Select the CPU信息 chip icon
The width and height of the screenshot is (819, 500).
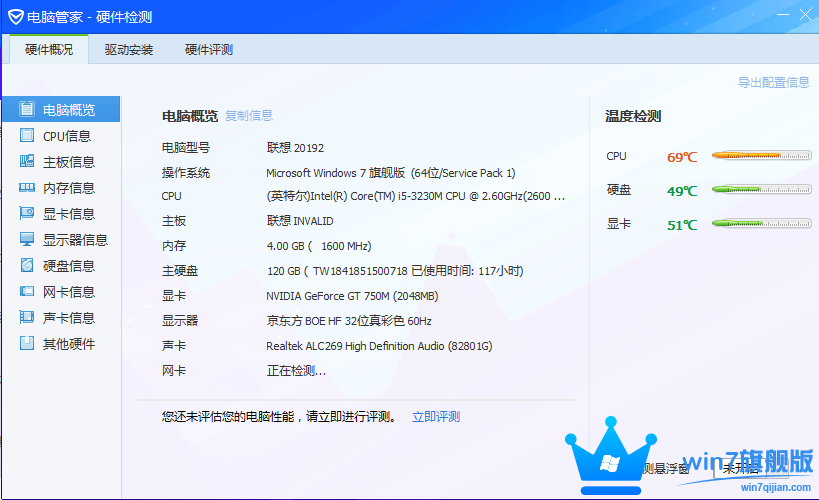(x=27, y=135)
